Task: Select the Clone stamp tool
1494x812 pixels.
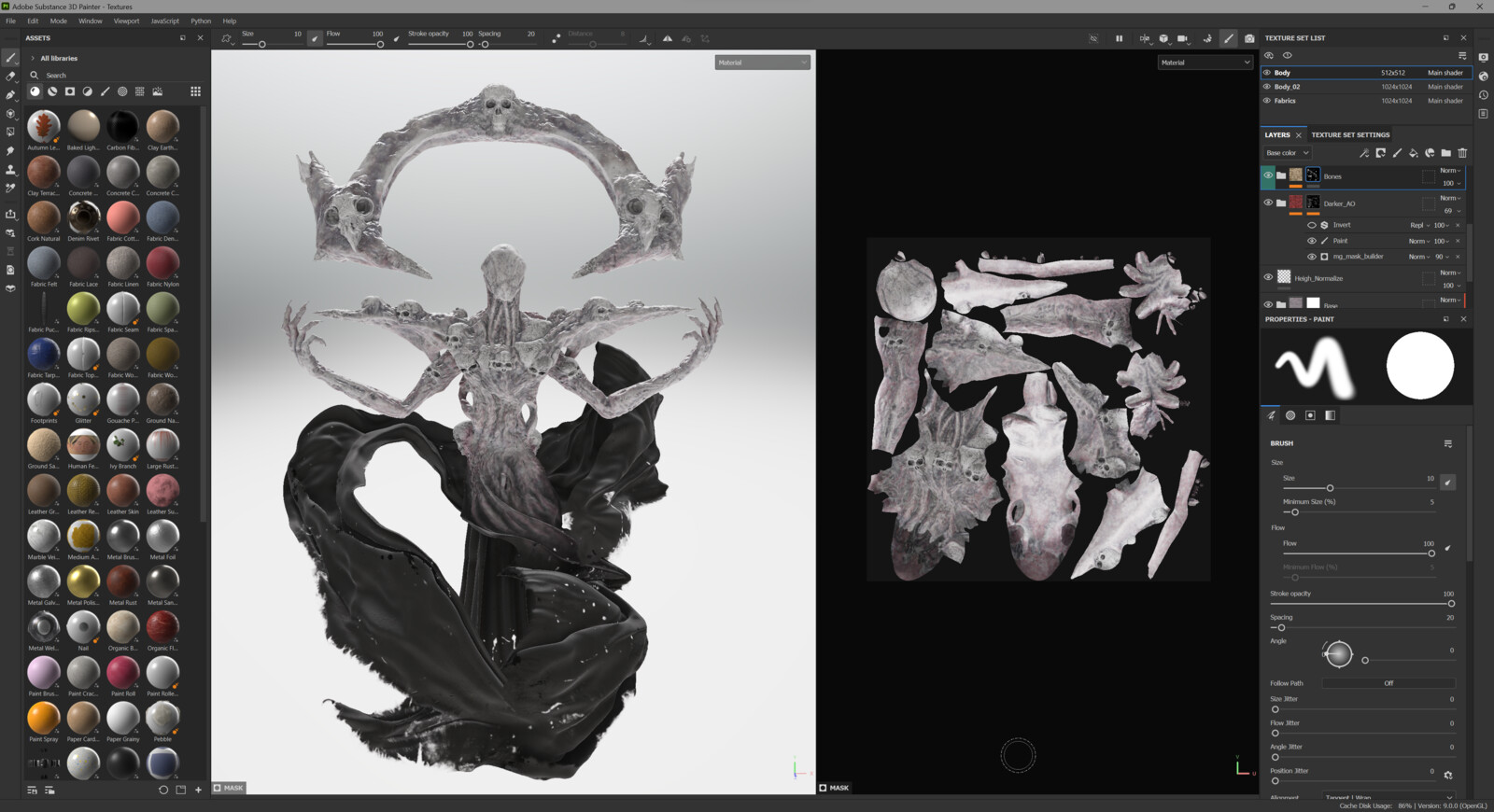Action: [x=11, y=170]
